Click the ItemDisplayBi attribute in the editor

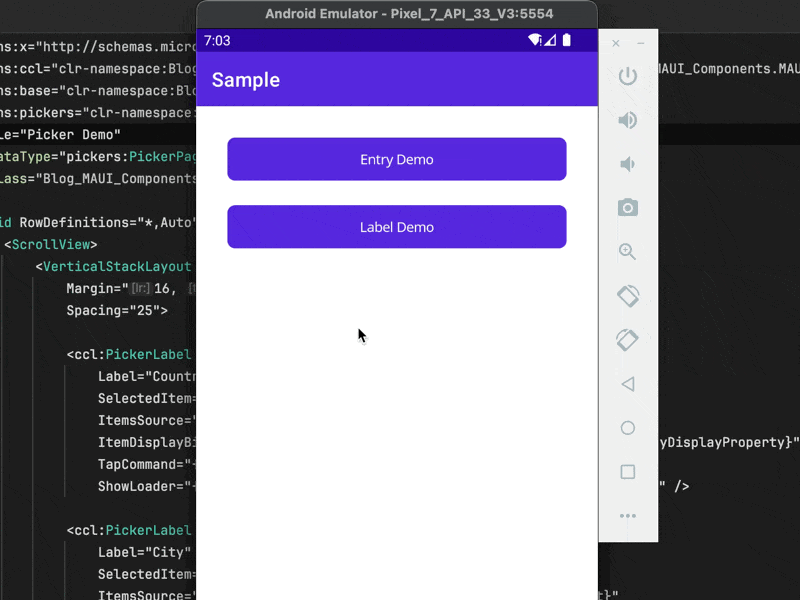click(147, 442)
